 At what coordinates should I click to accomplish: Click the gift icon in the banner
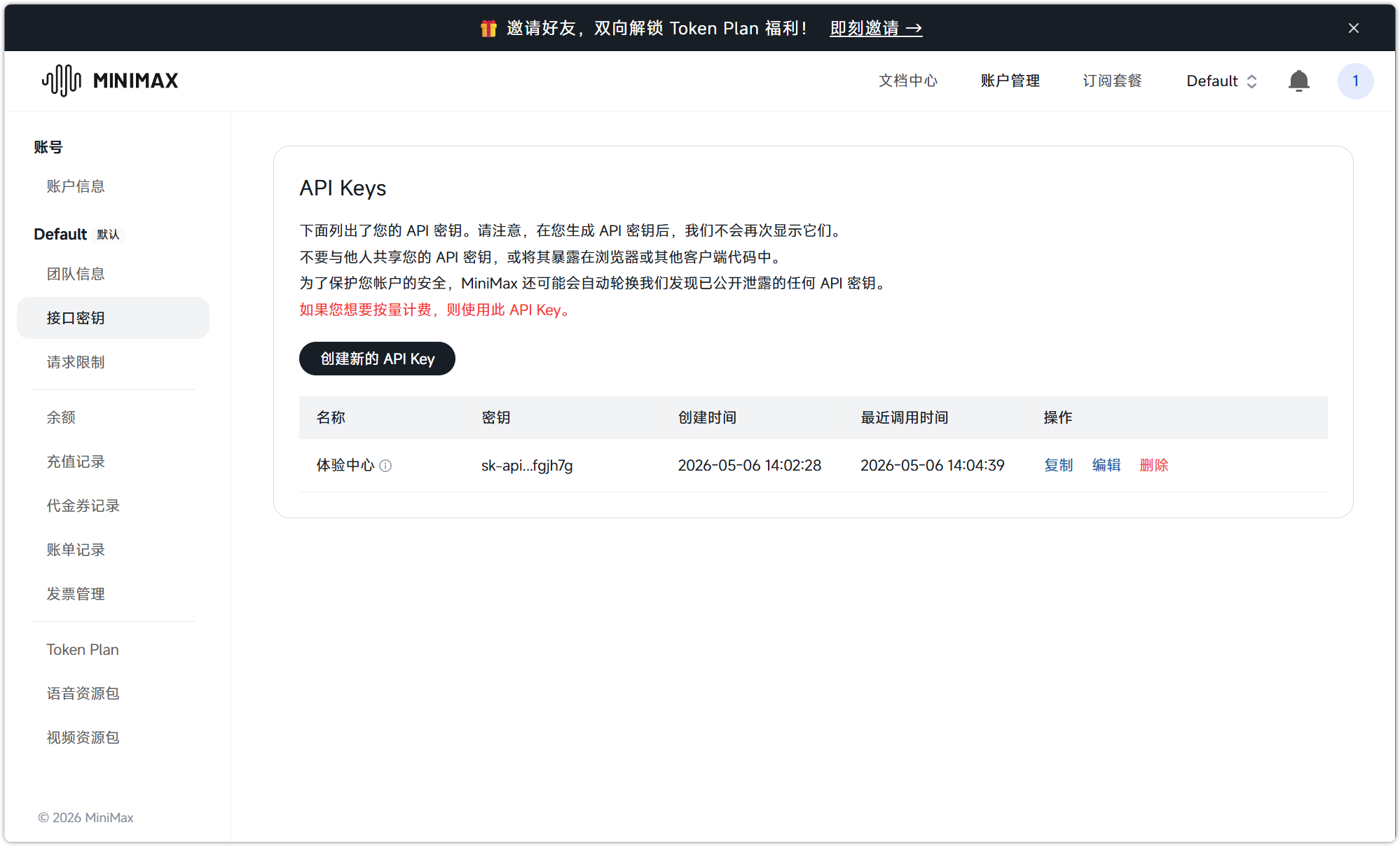[x=488, y=28]
